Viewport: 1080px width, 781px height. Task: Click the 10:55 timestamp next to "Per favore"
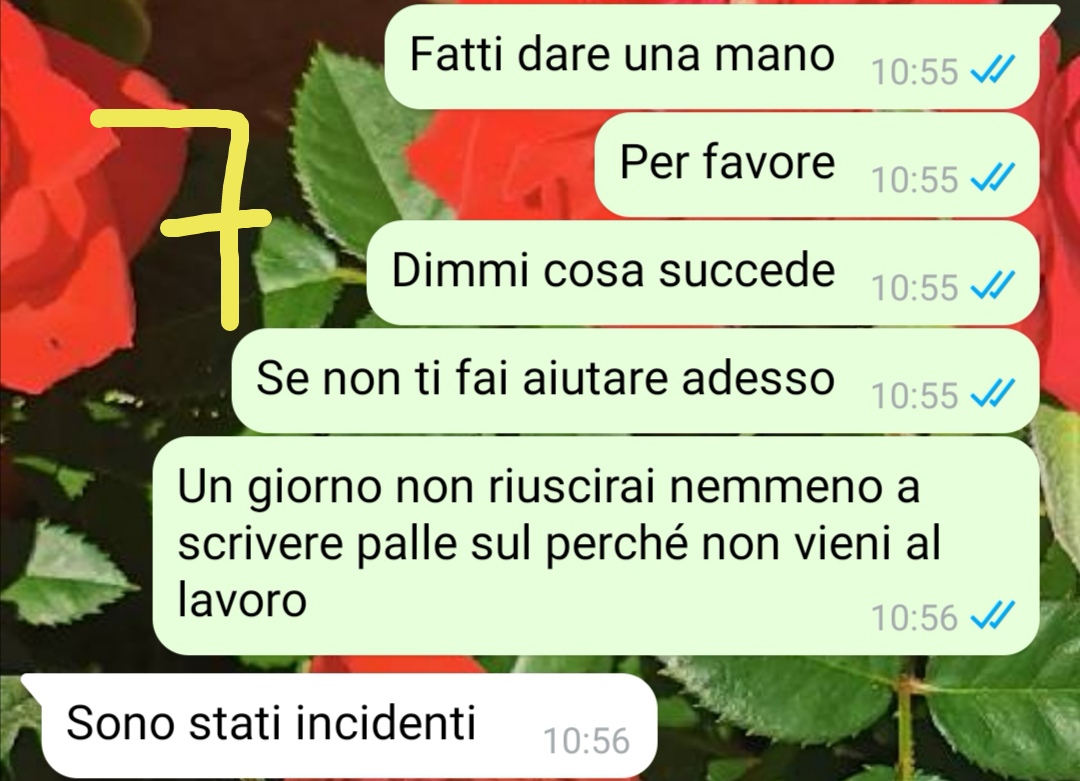[x=915, y=180]
